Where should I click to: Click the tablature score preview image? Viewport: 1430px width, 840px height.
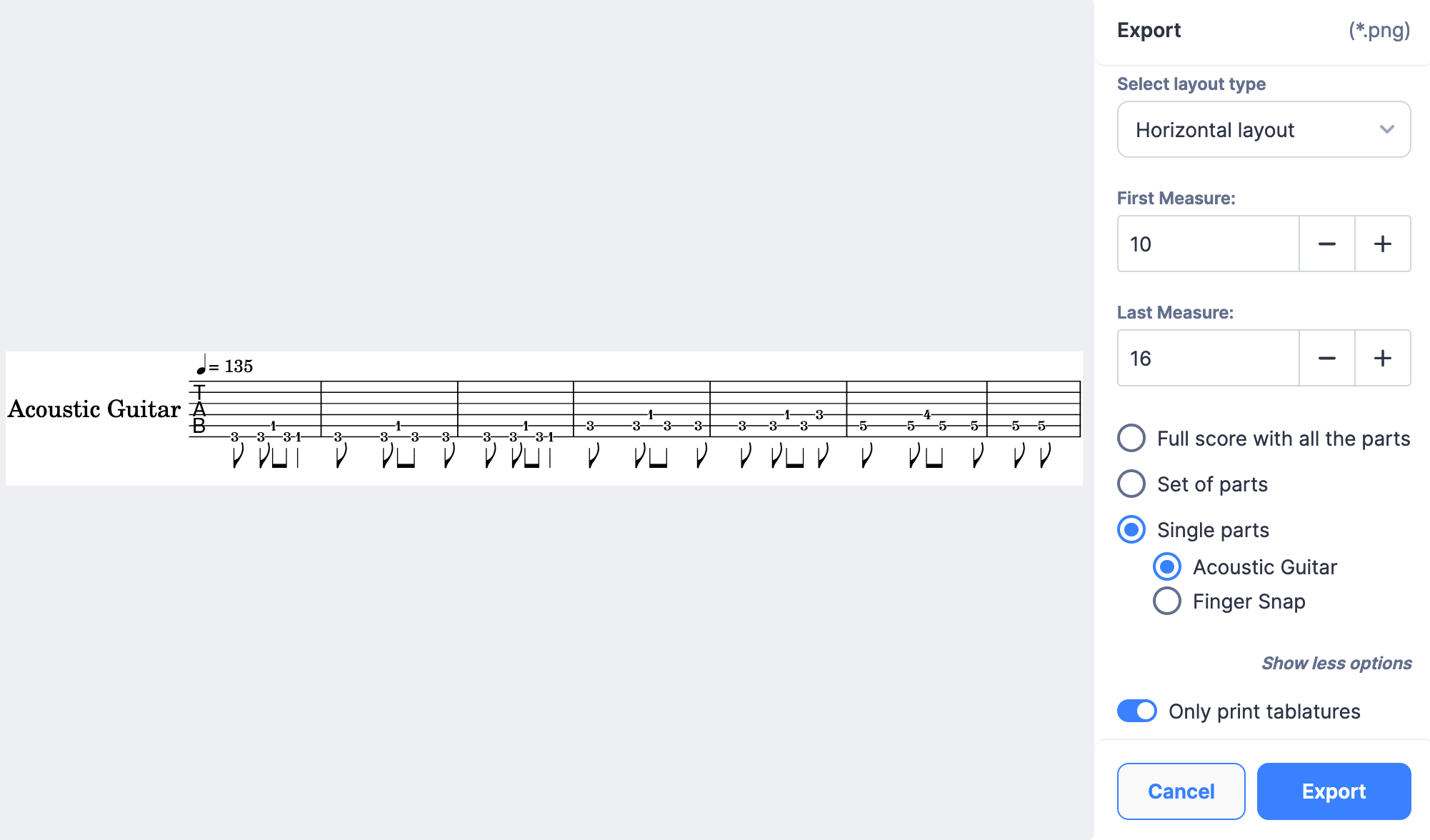point(544,418)
